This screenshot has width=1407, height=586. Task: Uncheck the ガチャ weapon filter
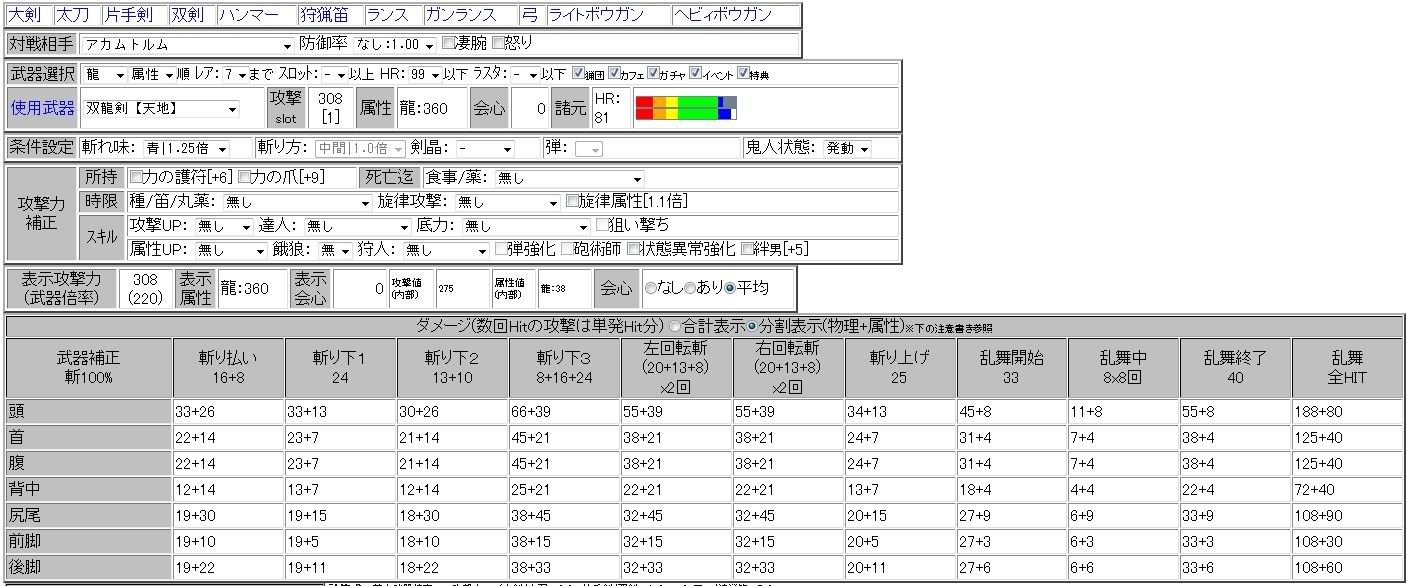(653, 74)
